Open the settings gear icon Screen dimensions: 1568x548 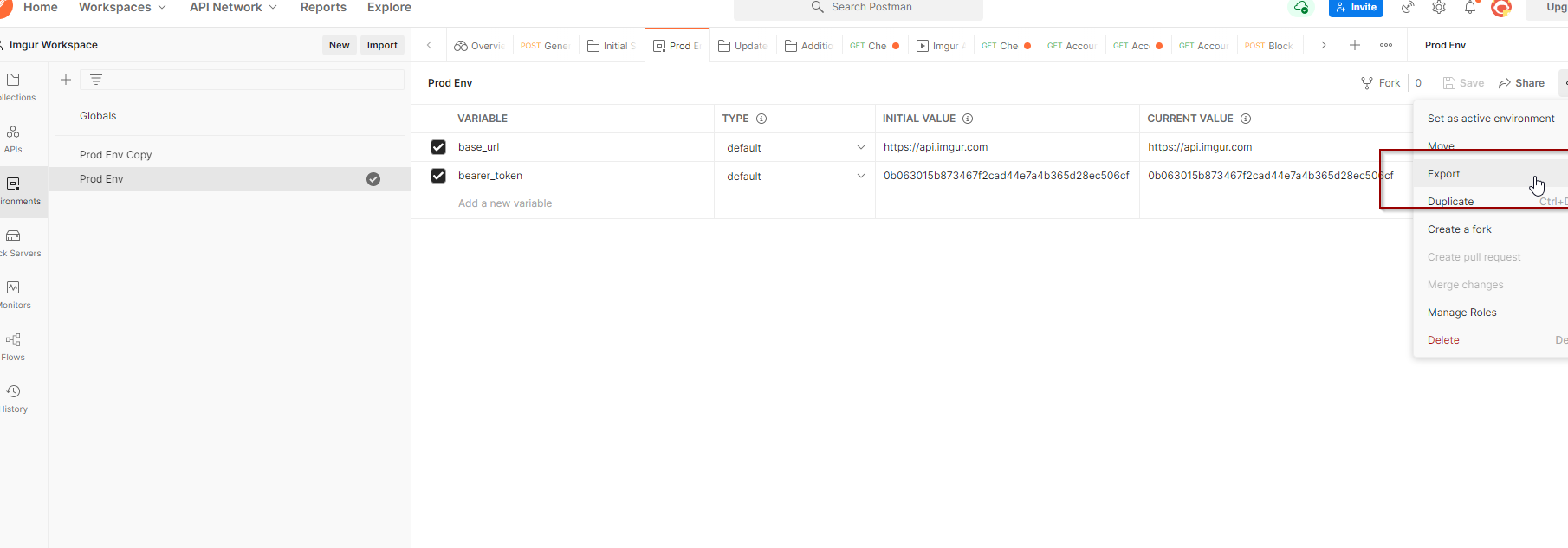1439,7
